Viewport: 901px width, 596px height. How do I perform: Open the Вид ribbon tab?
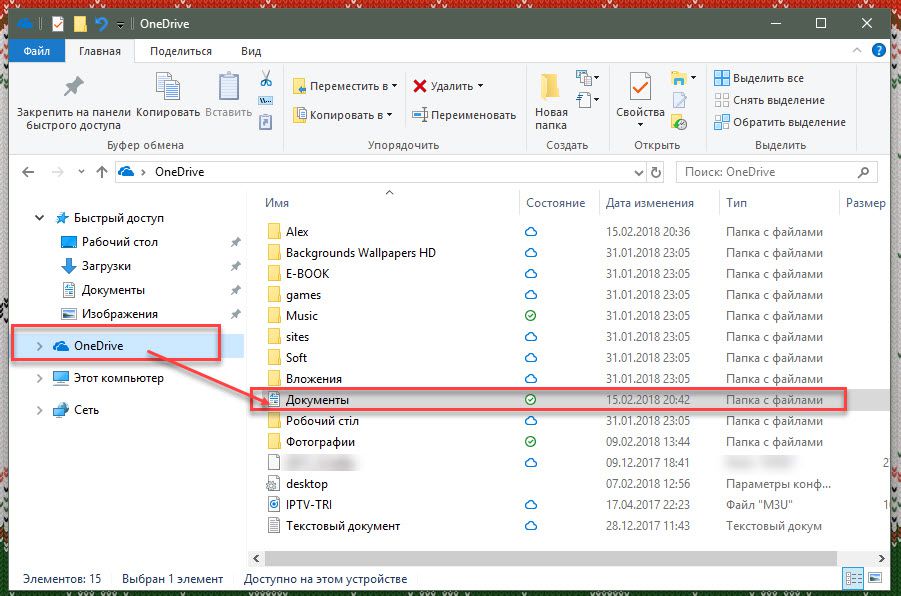251,51
